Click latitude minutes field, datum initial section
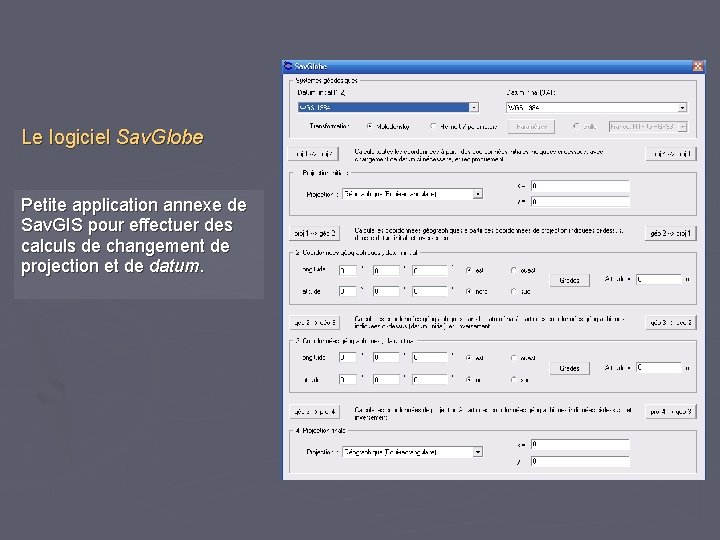720x540 pixels. pyautogui.click(x=386, y=291)
